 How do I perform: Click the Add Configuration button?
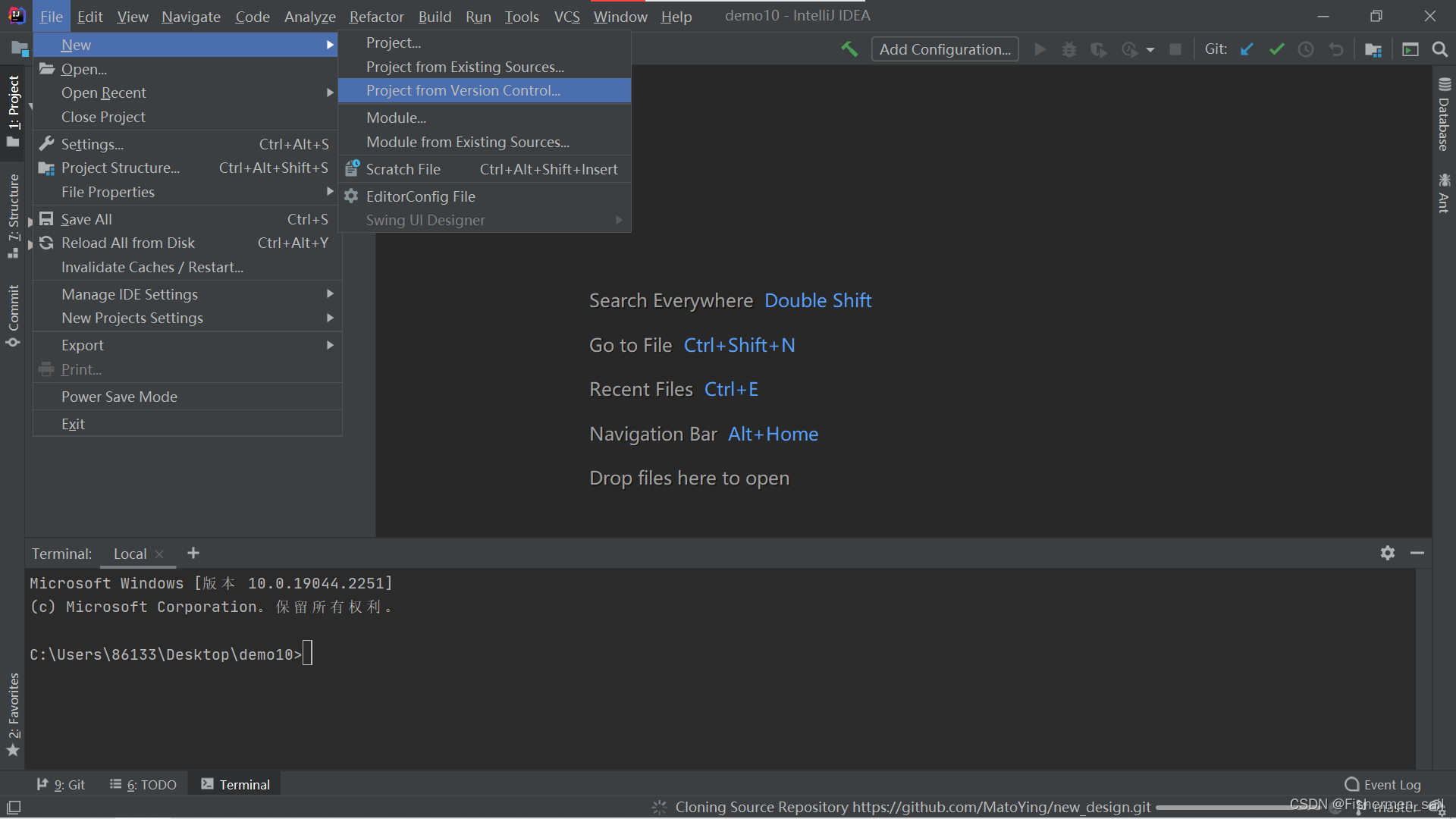pos(944,49)
